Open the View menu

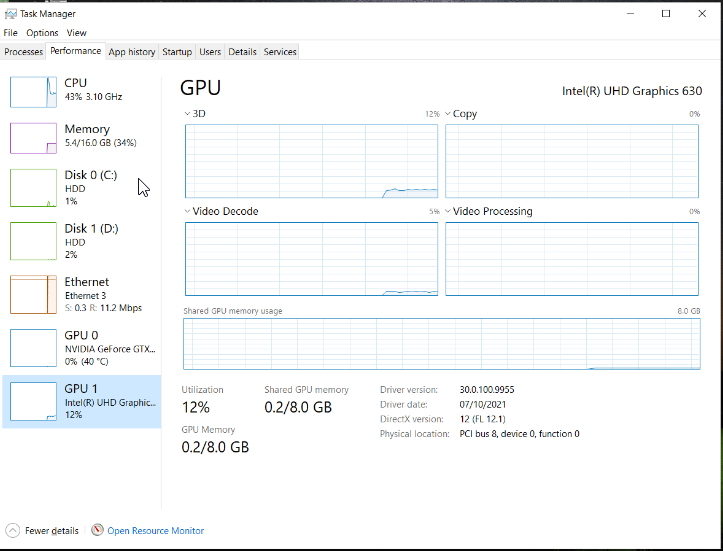tap(77, 33)
